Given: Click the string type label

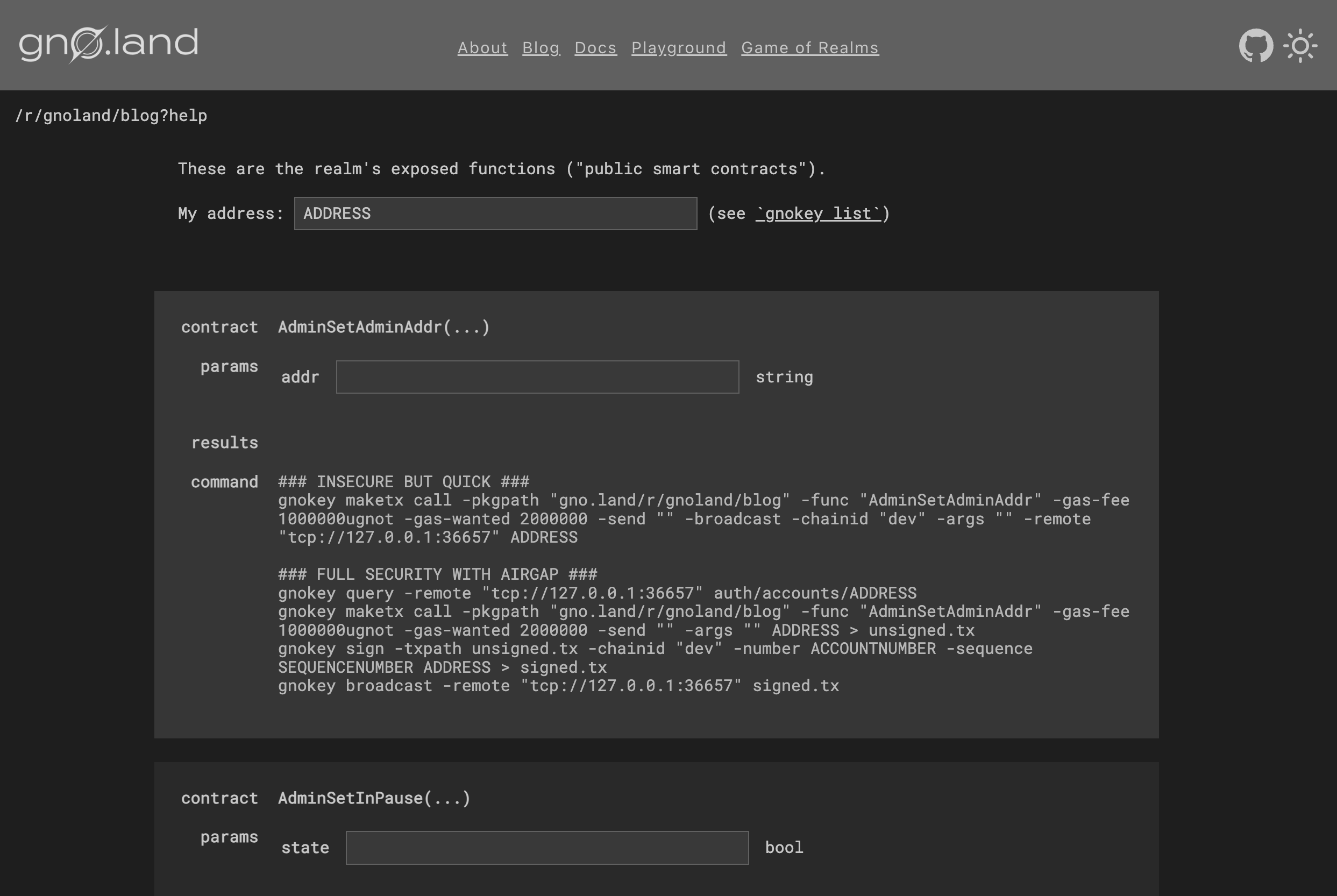Looking at the screenshot, I should coord(784,377).
